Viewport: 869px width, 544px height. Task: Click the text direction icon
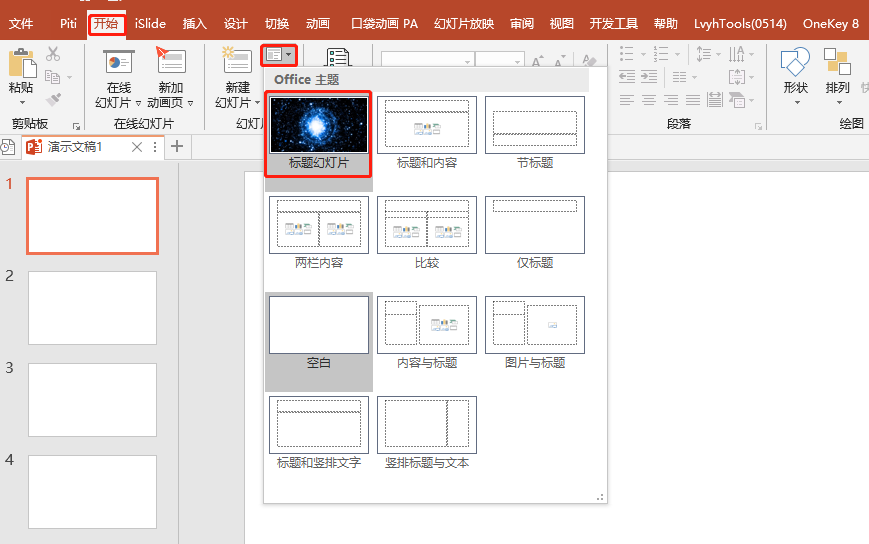(x=737, y=54)
